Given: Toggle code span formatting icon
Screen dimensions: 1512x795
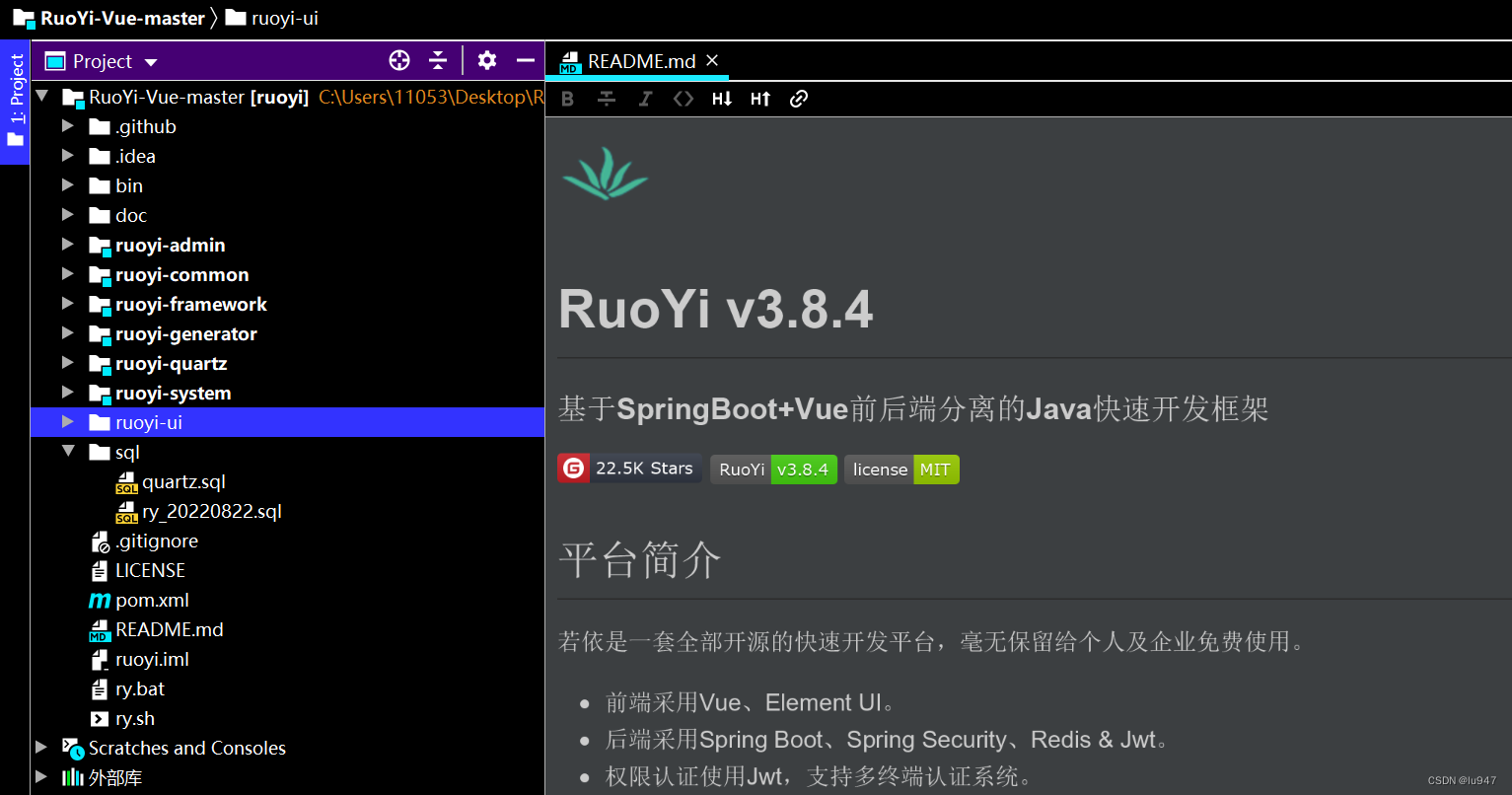Looking at the screenshot, I should coord(684,99).
